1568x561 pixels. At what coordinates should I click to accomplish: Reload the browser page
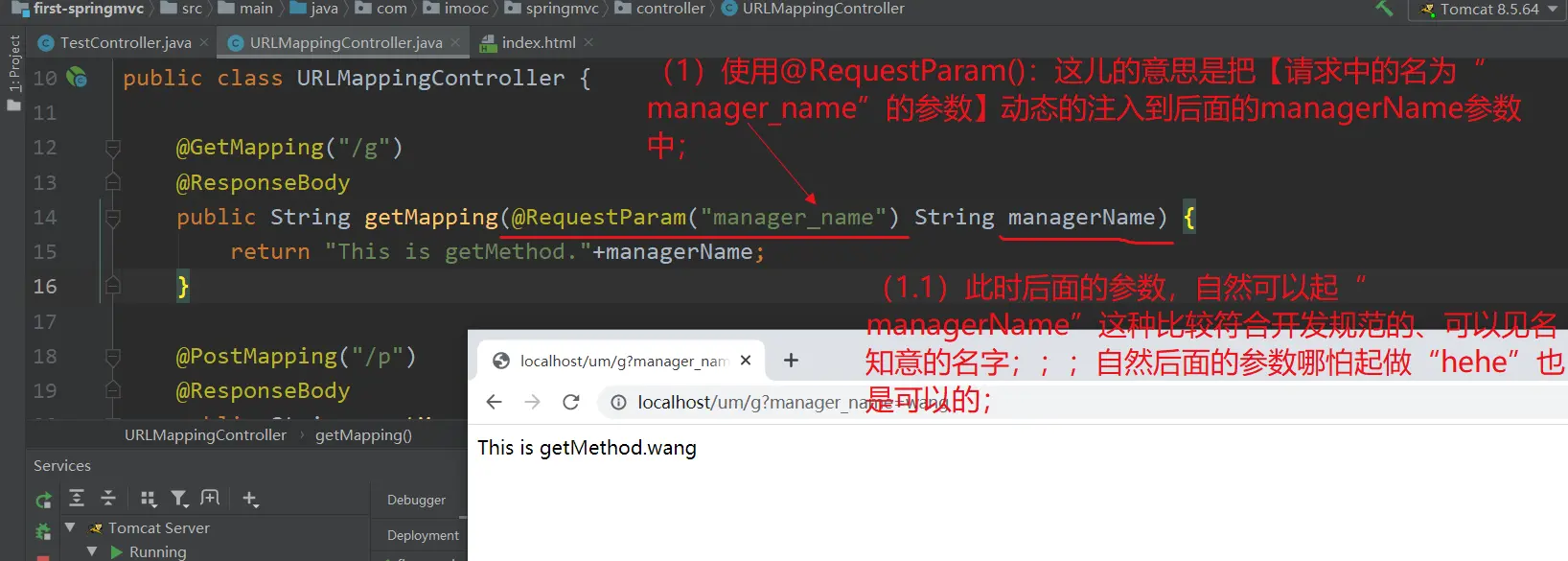coord(571,402)
